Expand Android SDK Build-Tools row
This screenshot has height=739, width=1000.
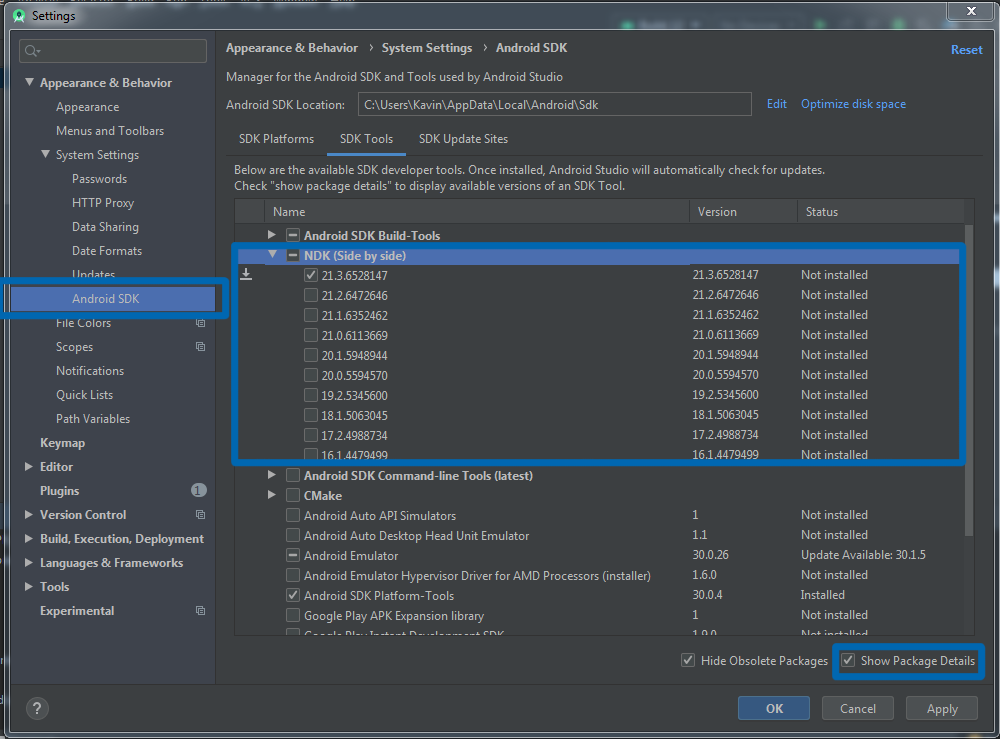click(x=272, y=235)
